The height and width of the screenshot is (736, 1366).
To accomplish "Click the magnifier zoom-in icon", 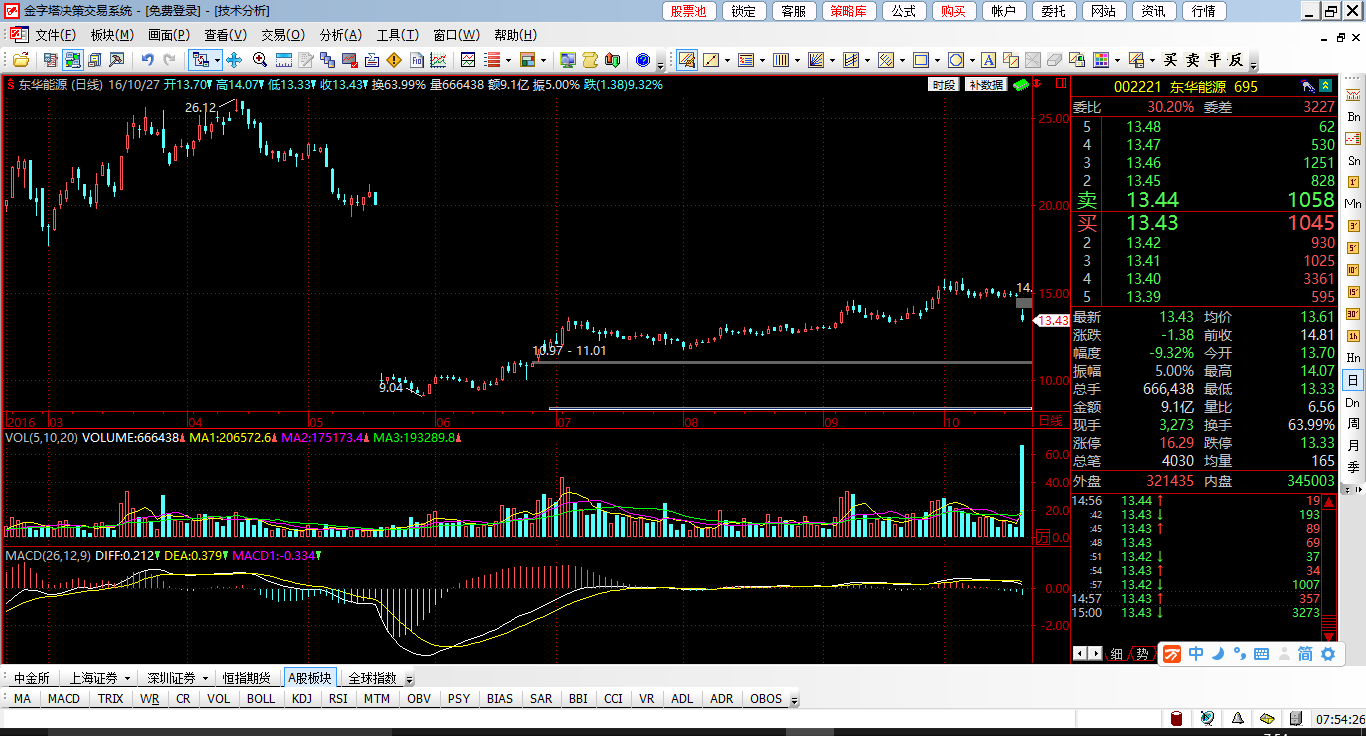I will (260, 60).
